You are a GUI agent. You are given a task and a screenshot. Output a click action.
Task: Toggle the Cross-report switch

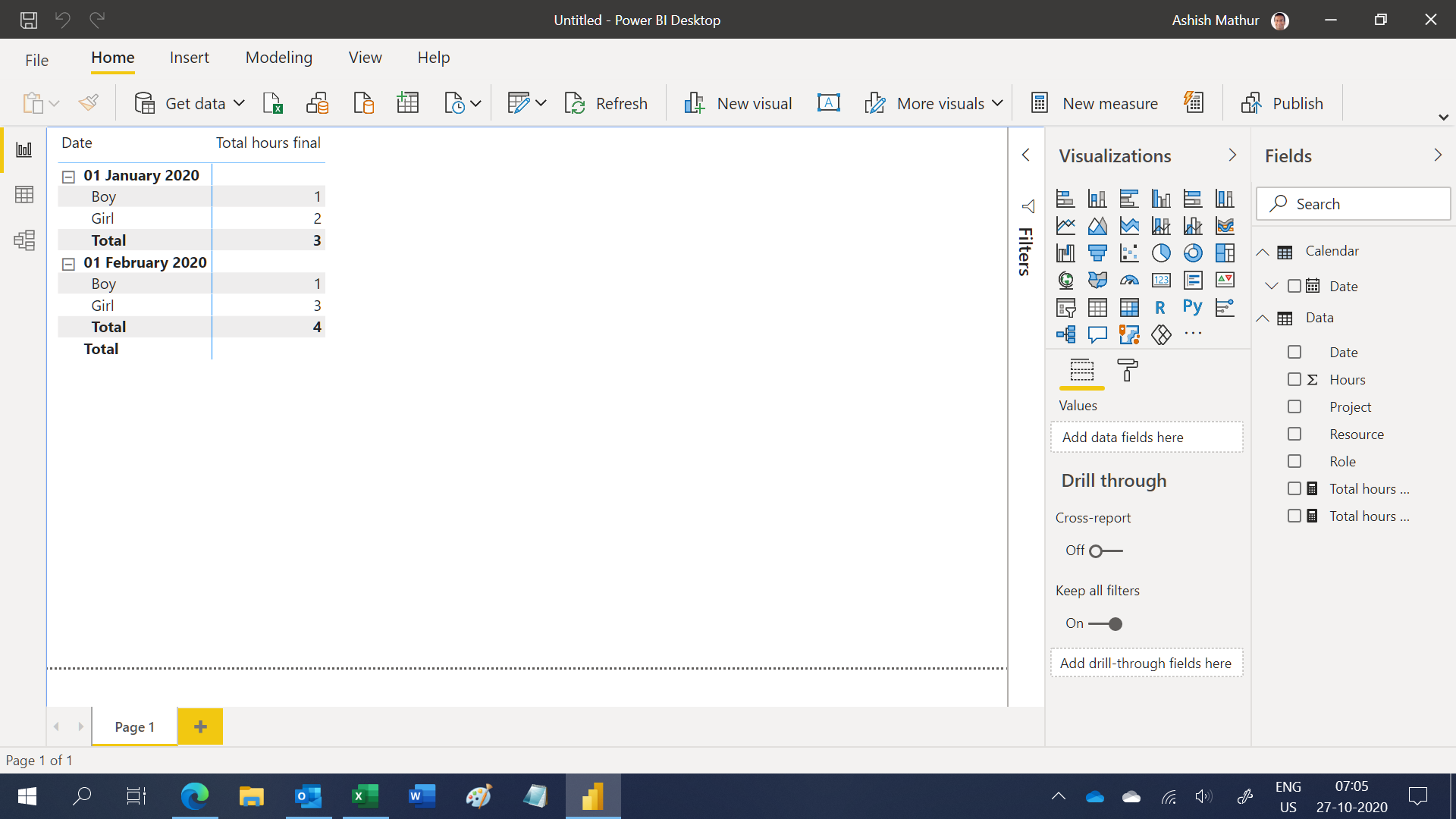click(1106, 551)
